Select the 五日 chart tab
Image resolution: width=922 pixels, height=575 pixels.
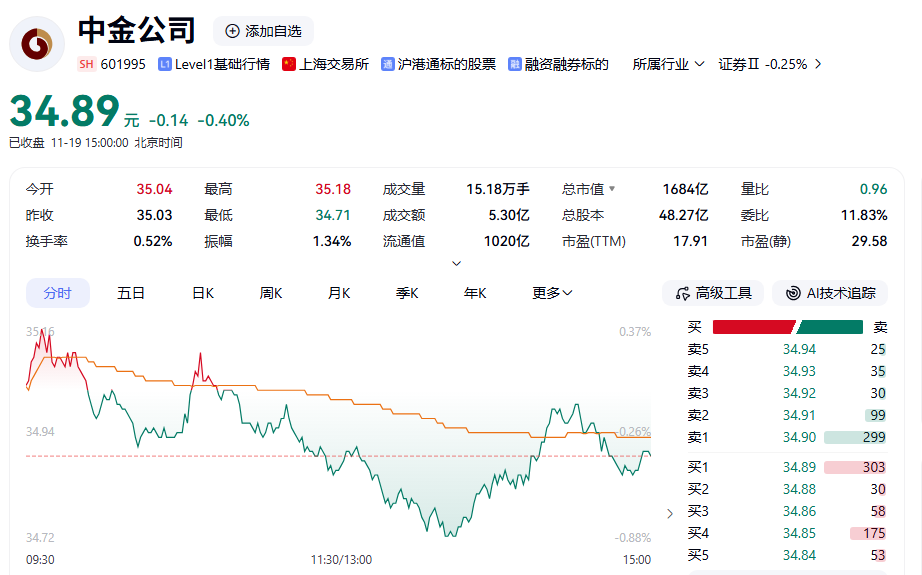point(131,293)
